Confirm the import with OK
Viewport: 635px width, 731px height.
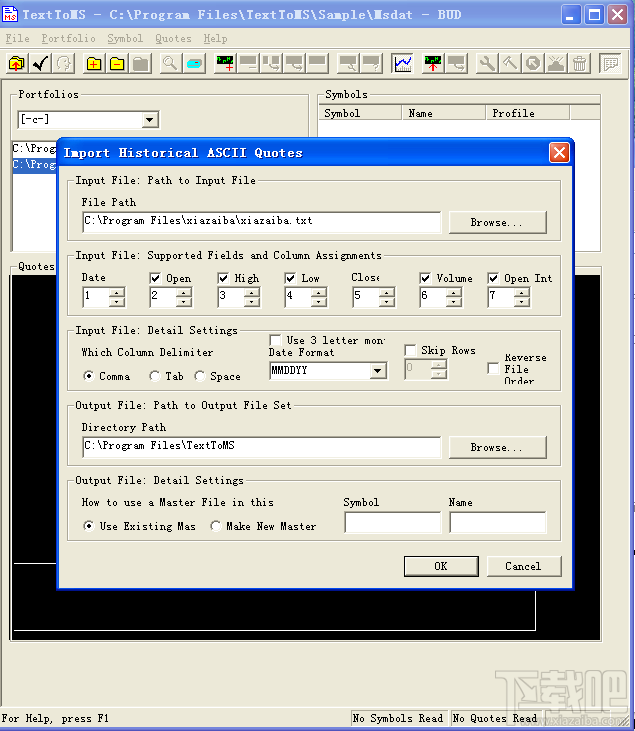click(441, 566)
